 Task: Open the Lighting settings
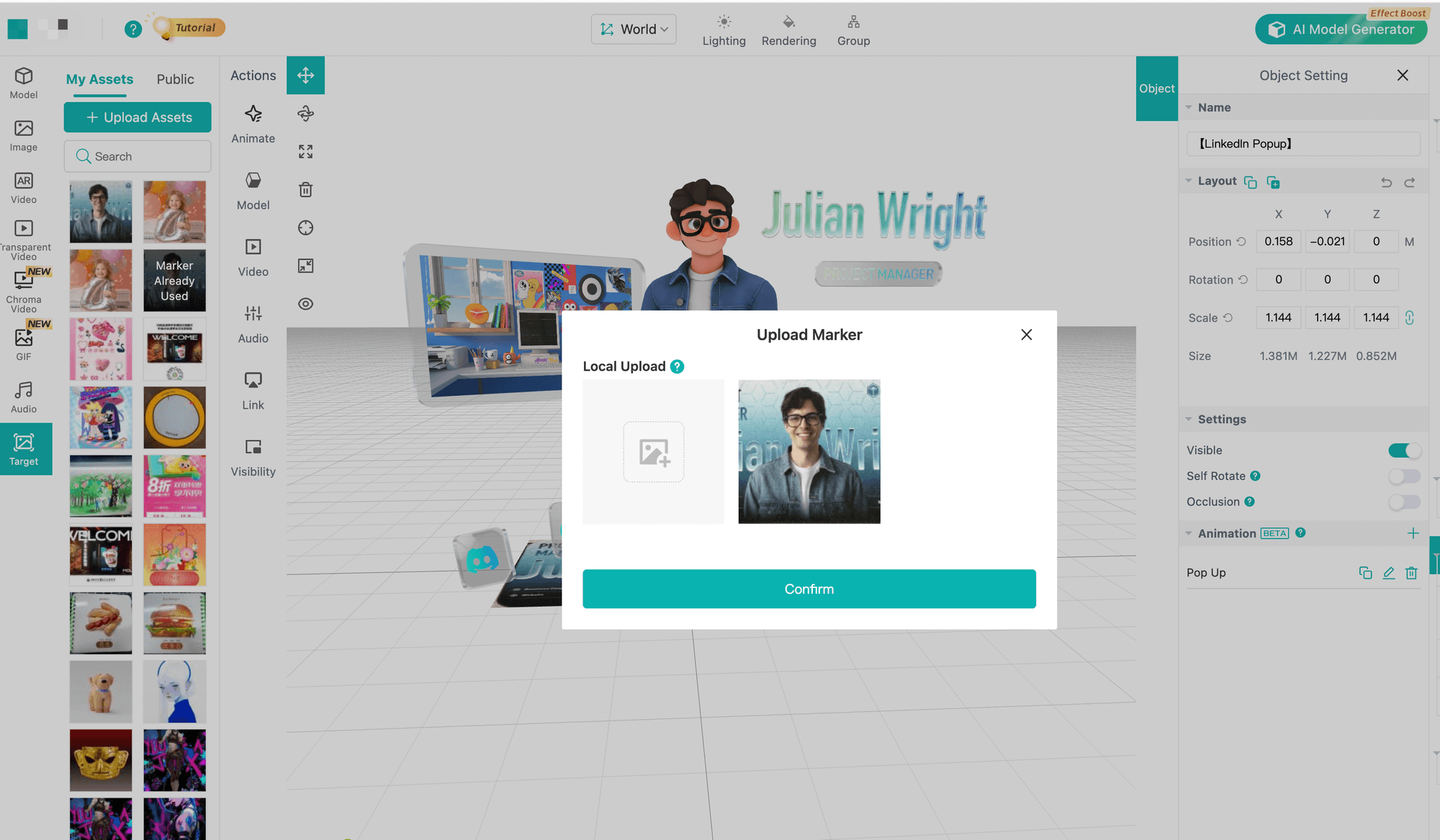[x=724, y=29]
